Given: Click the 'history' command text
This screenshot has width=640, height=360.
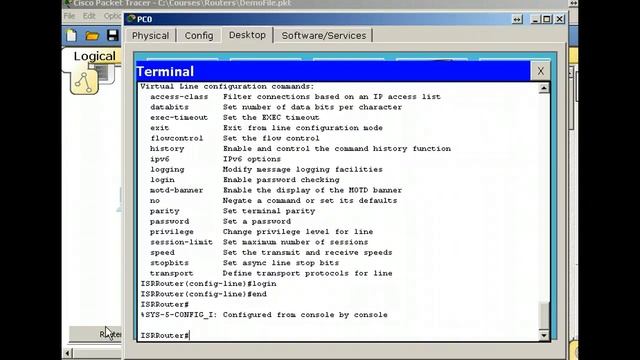Looking at the screenshot, I should 167,149.
